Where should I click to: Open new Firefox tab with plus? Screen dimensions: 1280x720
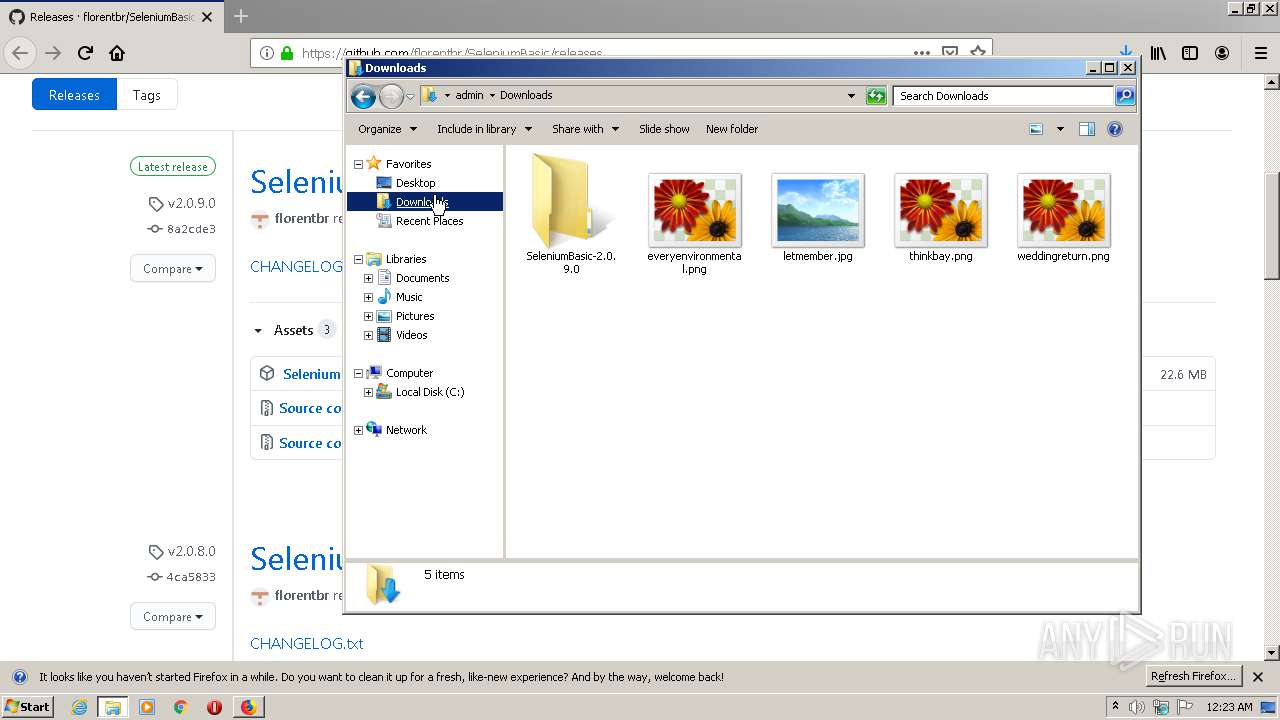point(241,16)
